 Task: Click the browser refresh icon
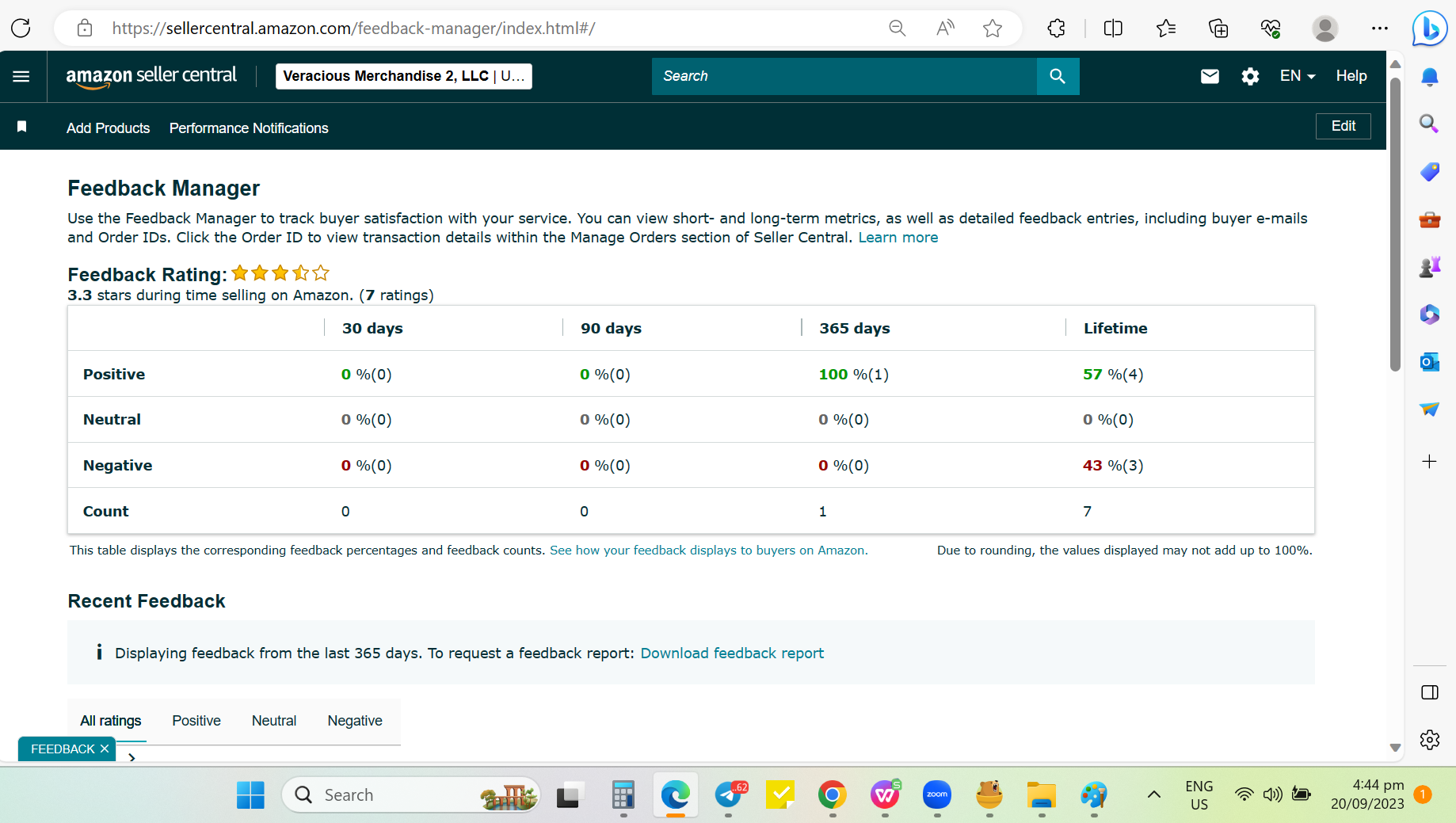(21, 29)
